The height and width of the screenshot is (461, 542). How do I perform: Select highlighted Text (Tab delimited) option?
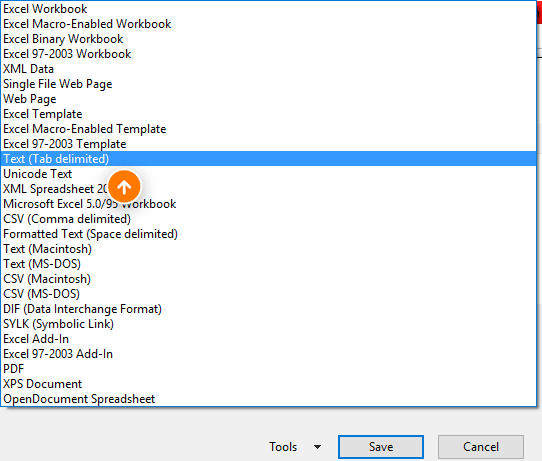click(x=268, y=159)
